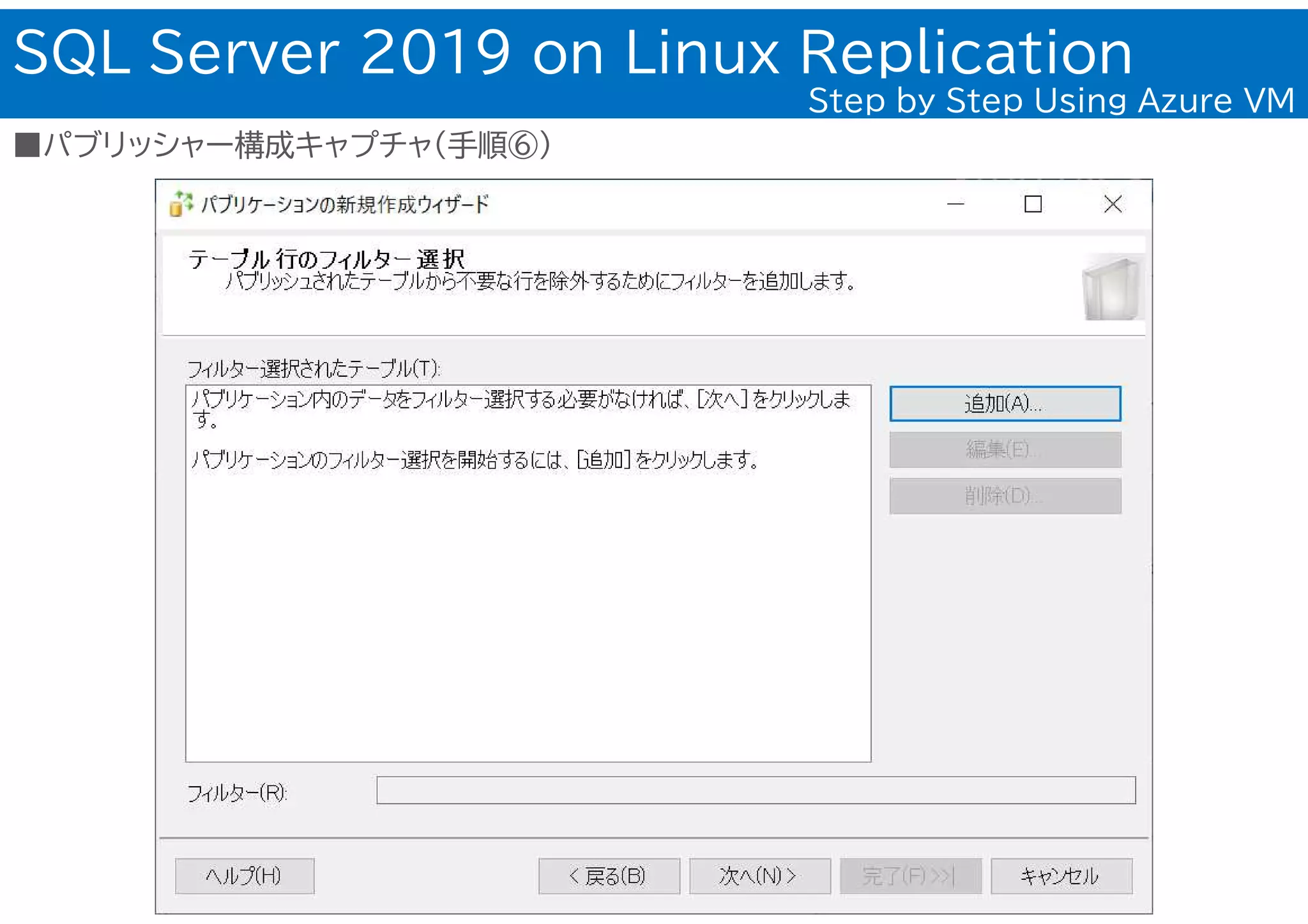Open help with ヘルプ(H) button
The width and height of the screenshot is (1308, 924).
click(245, 875)
